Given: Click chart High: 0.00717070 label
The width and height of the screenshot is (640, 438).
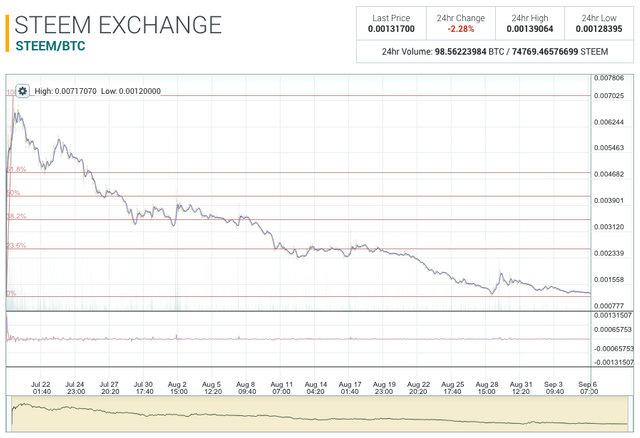Looking at the screenshot, I should click(65, 91).
